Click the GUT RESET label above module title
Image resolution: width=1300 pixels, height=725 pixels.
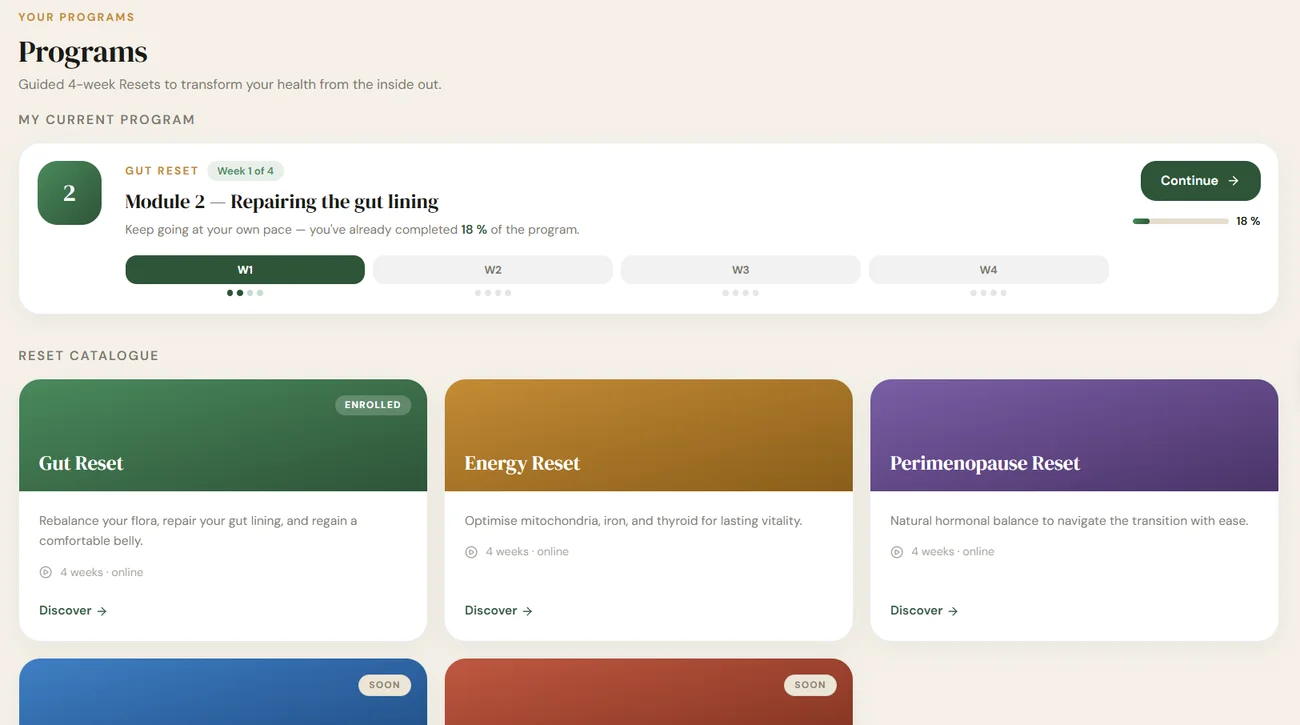click(x=162, y=171)
